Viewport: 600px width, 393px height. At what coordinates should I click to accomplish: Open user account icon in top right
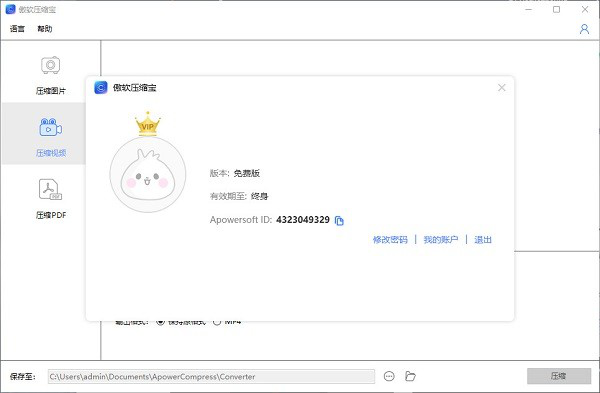click(584, 29)
